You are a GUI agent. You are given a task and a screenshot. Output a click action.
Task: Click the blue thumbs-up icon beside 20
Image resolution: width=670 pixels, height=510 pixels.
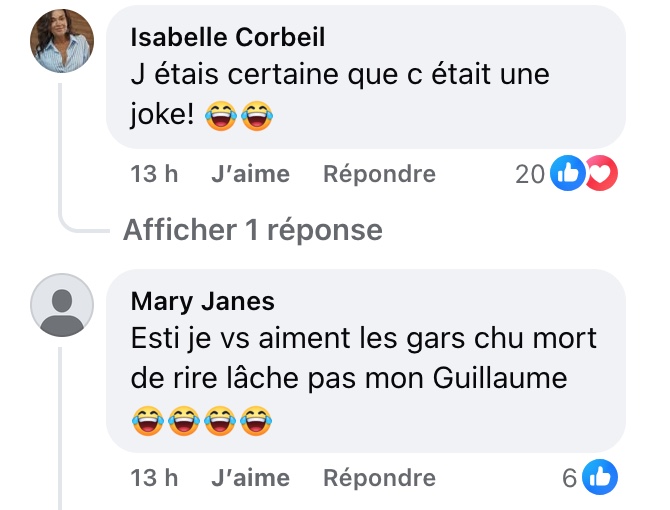[x=566, y=174]
